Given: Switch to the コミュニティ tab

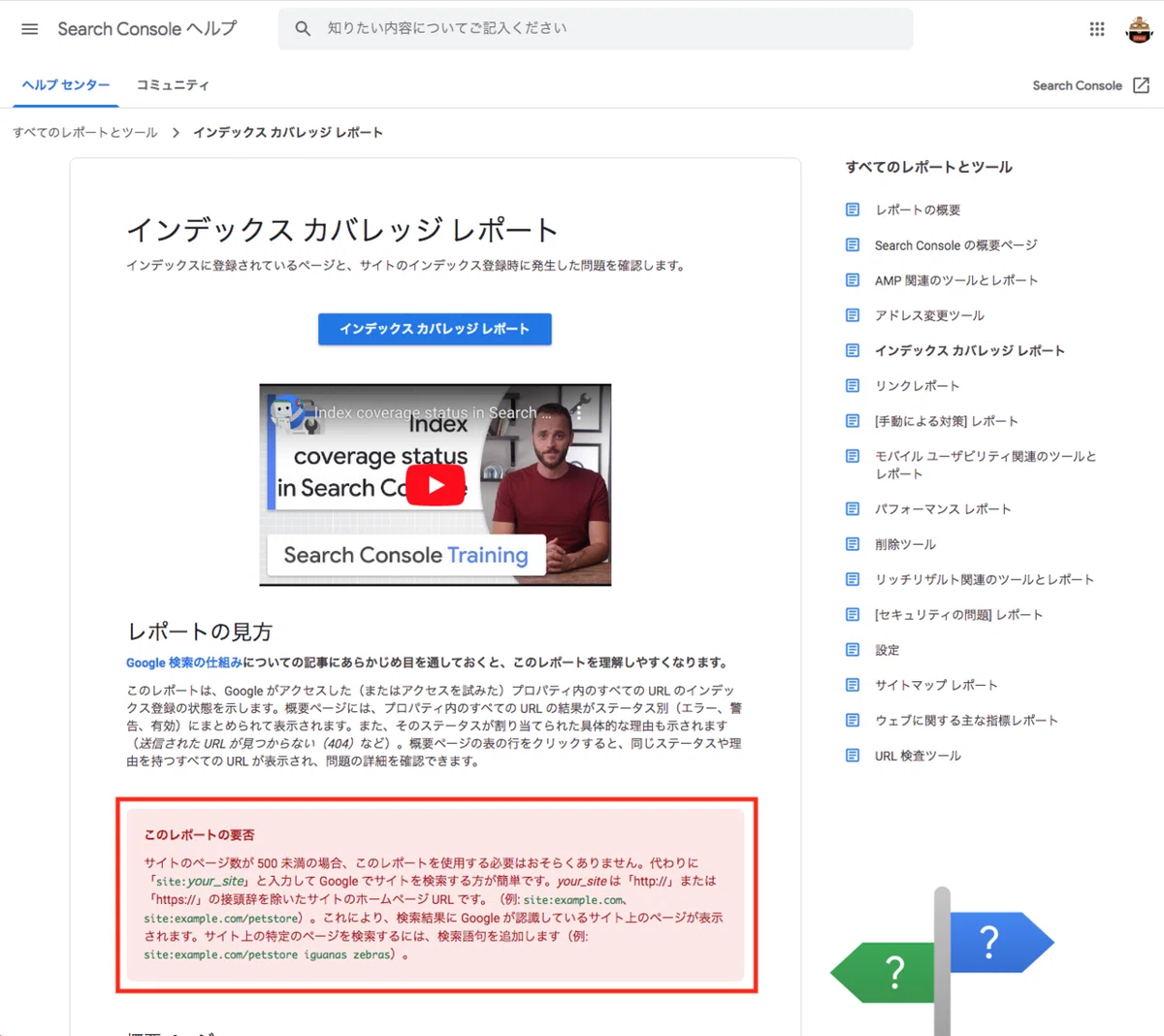Looking at the screenshot, I should [x=173, y=85].
